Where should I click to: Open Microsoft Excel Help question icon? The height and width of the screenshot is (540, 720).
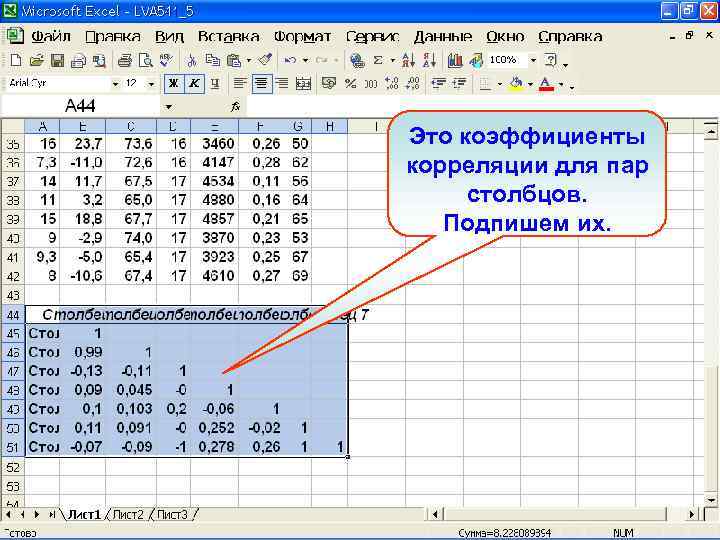tap(550, 60)
